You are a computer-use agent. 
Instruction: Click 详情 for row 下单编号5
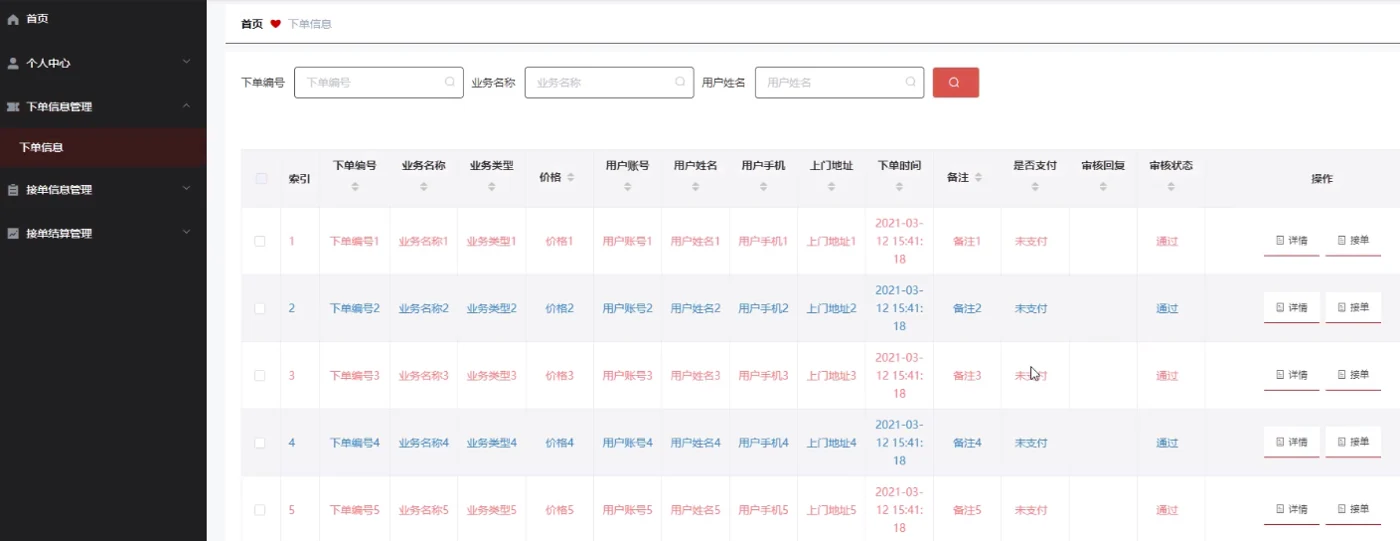tap(1291, 509)
